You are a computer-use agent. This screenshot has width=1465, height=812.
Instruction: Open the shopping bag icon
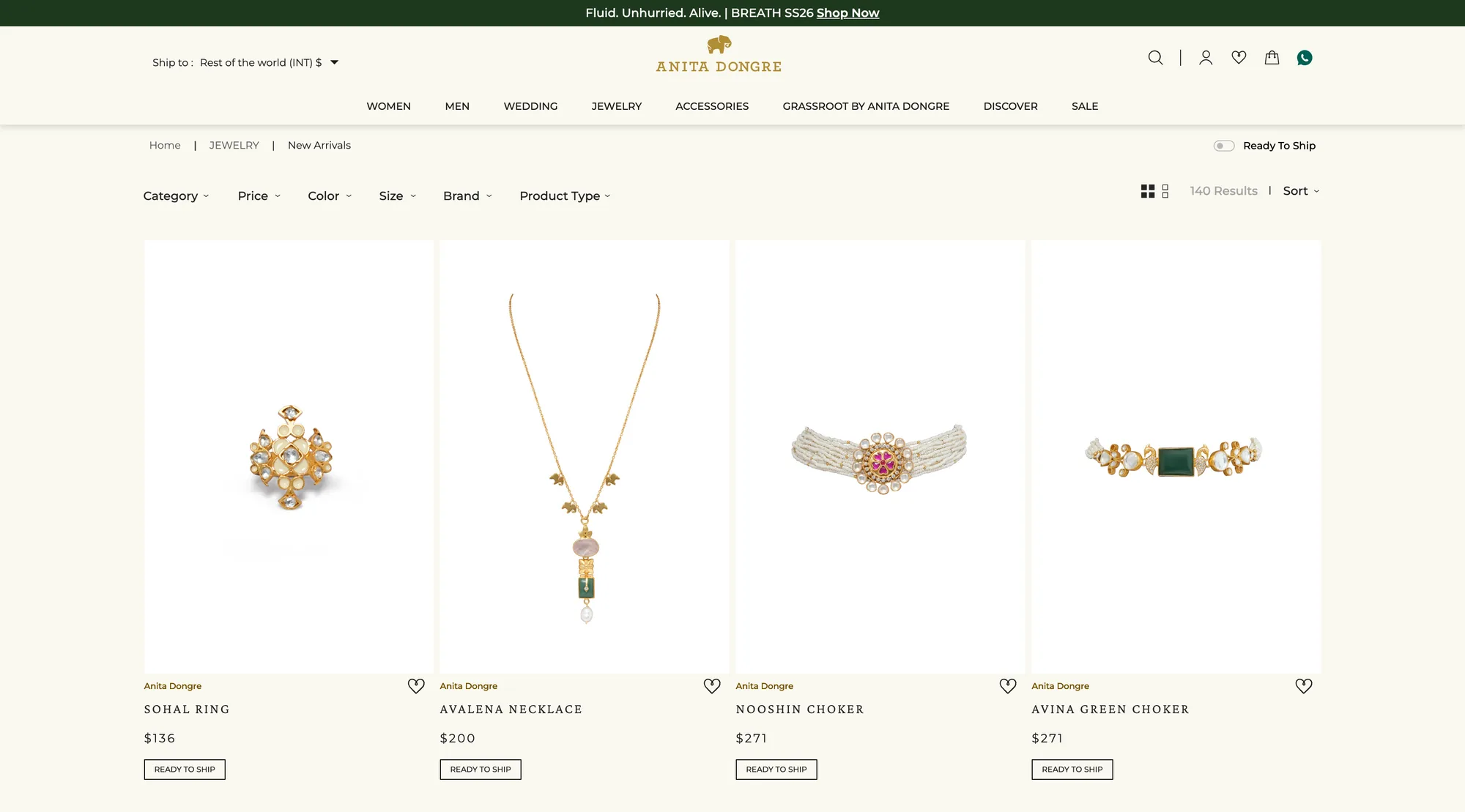click(1272, 57)
